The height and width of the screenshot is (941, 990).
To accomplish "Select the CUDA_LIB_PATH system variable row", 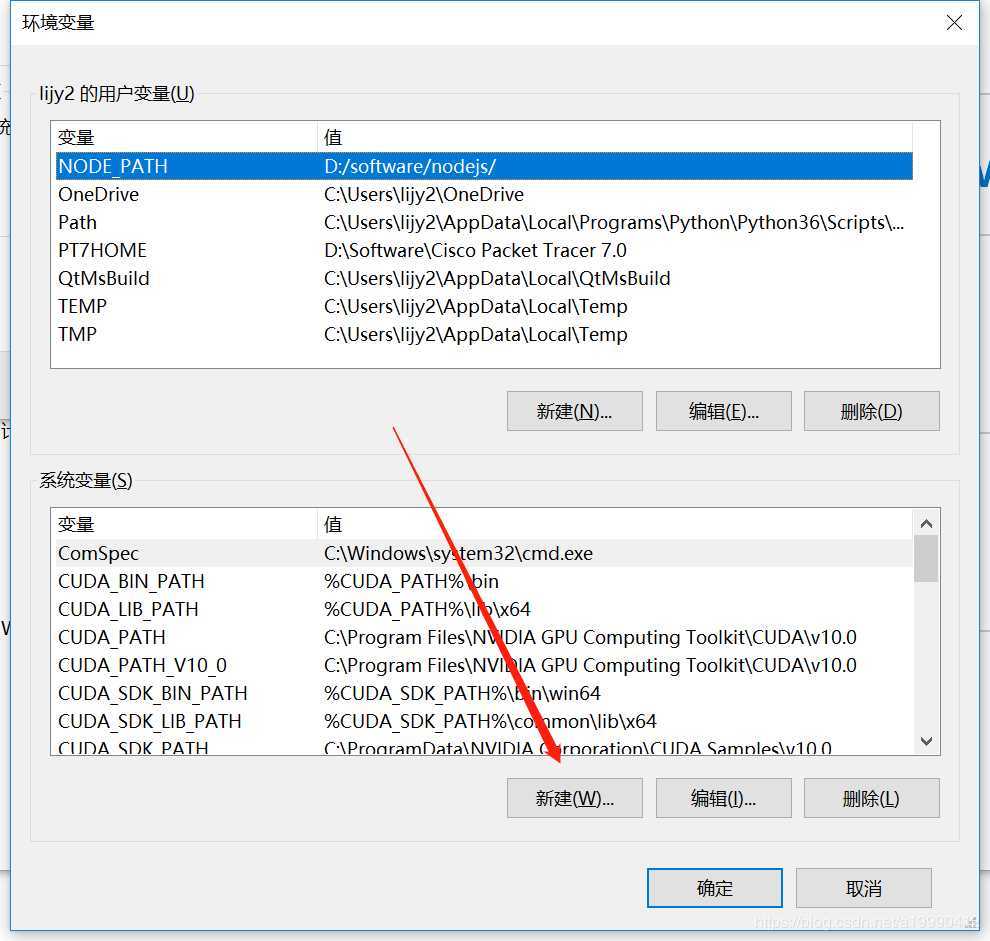I will pos(484,609).
